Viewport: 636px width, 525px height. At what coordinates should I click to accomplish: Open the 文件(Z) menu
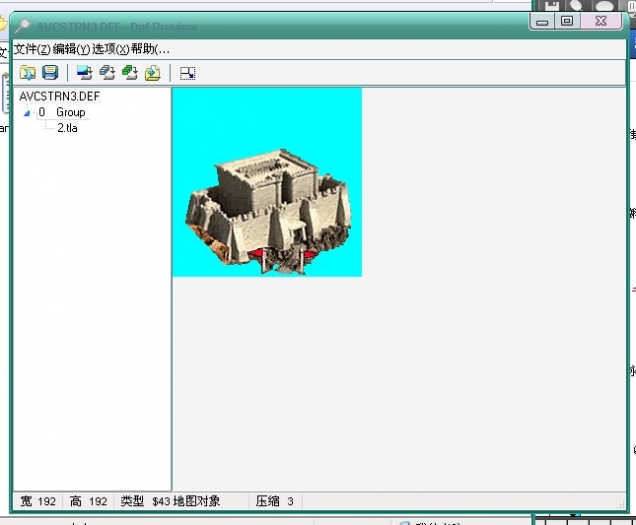pyautogui.click(x=32, y=49)
